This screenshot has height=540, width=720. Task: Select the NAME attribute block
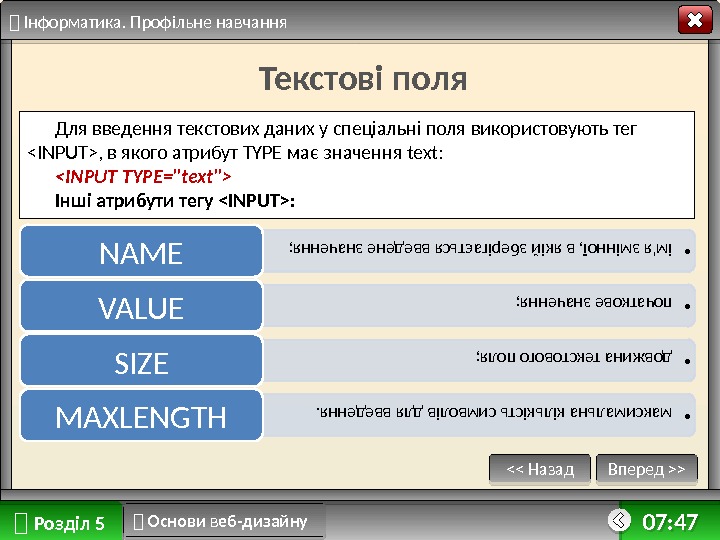[x=141, y=251]
